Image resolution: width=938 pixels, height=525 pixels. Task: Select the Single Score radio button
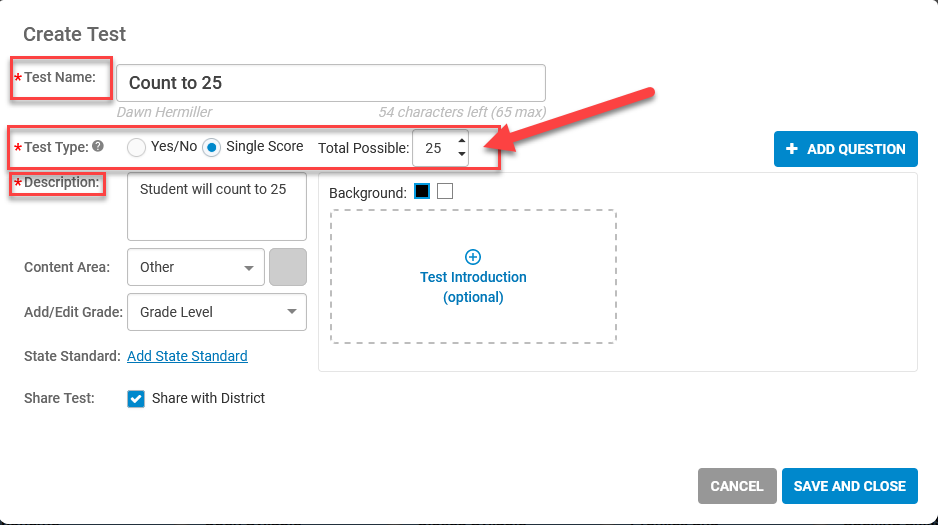tap(211, 147)
